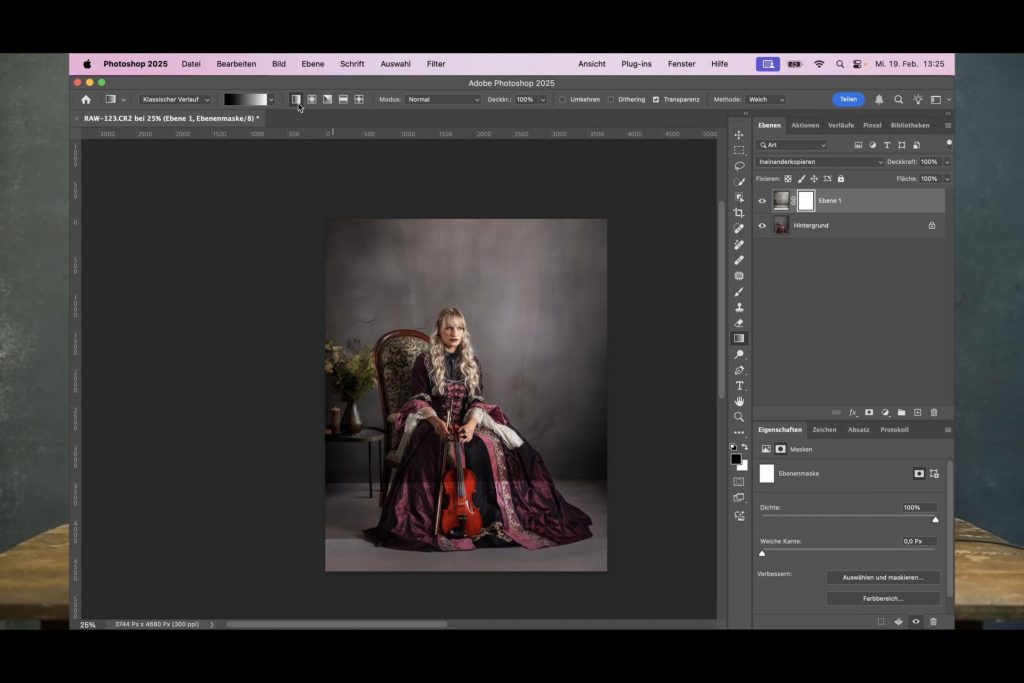
Task: Uncheck the Transparenz checkbox
Action: click(656, 100)
